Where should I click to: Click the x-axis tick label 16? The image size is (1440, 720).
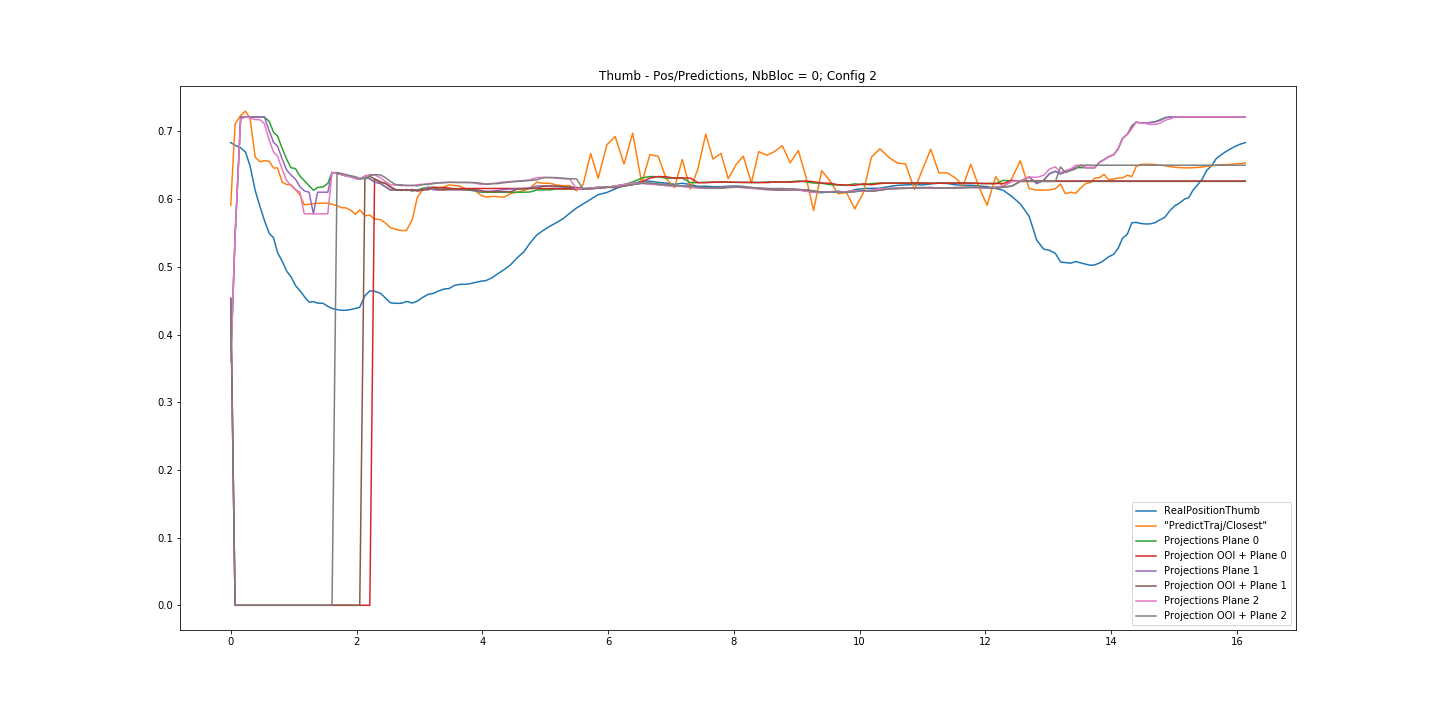point(1236,644)
